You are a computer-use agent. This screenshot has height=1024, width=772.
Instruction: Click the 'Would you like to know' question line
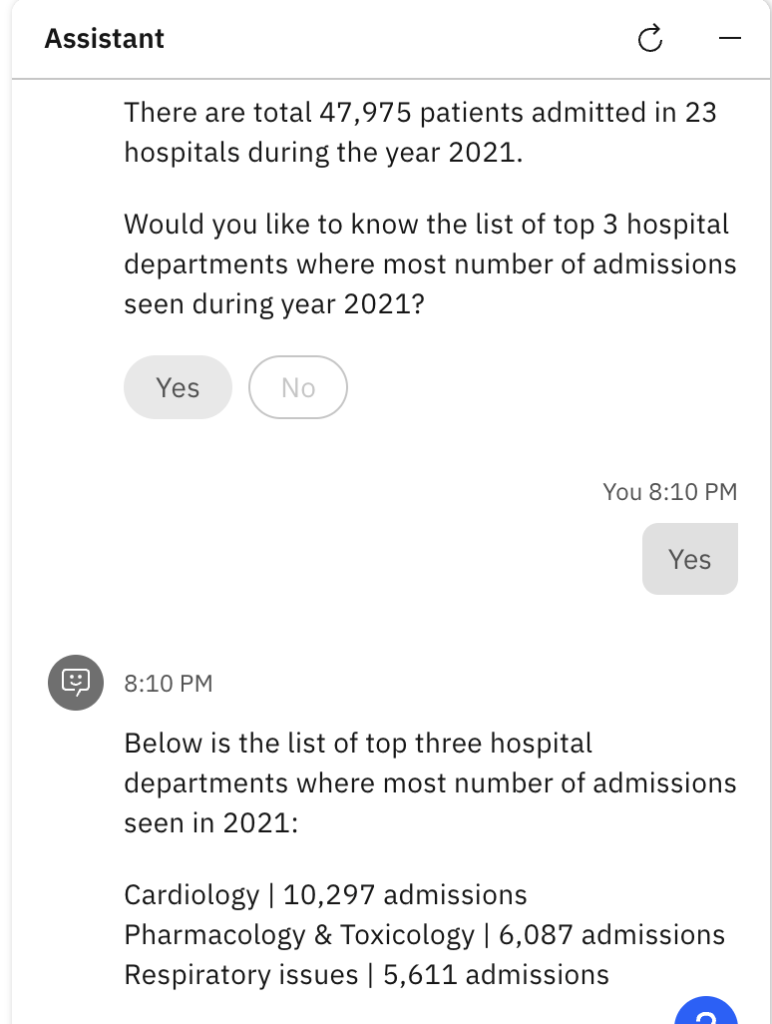tap(426, 224)
